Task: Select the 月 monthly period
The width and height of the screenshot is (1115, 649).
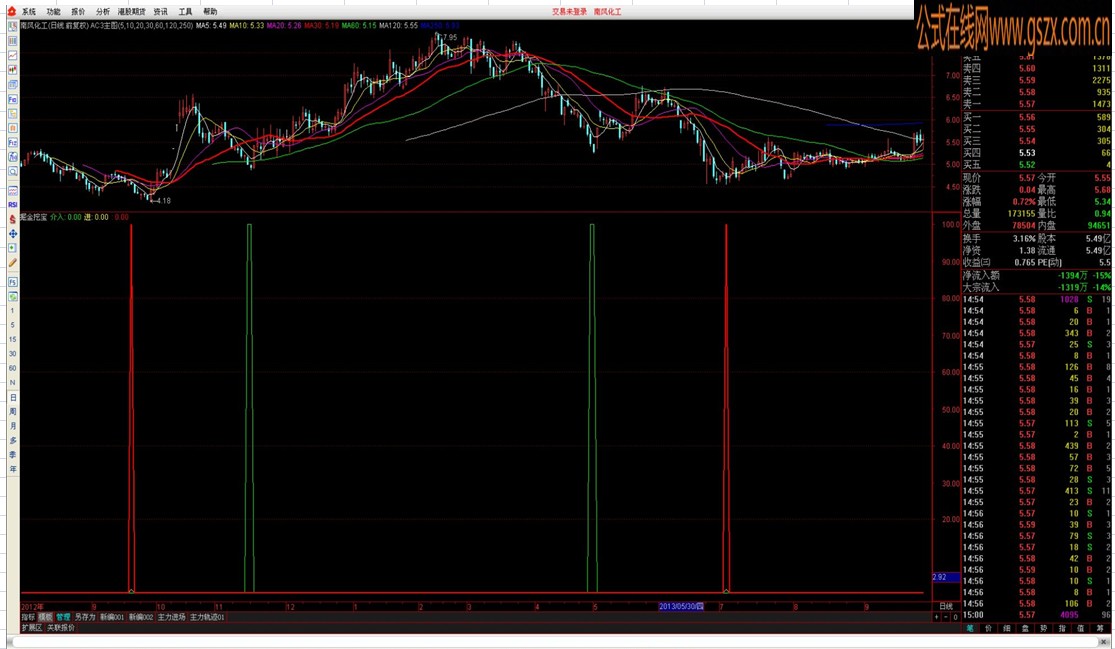Action: coord(13,426)
